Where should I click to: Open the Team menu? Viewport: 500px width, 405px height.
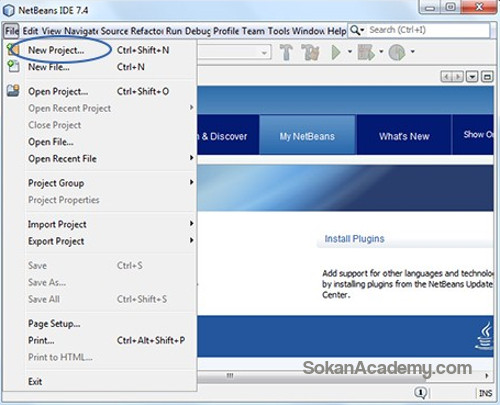253,31
